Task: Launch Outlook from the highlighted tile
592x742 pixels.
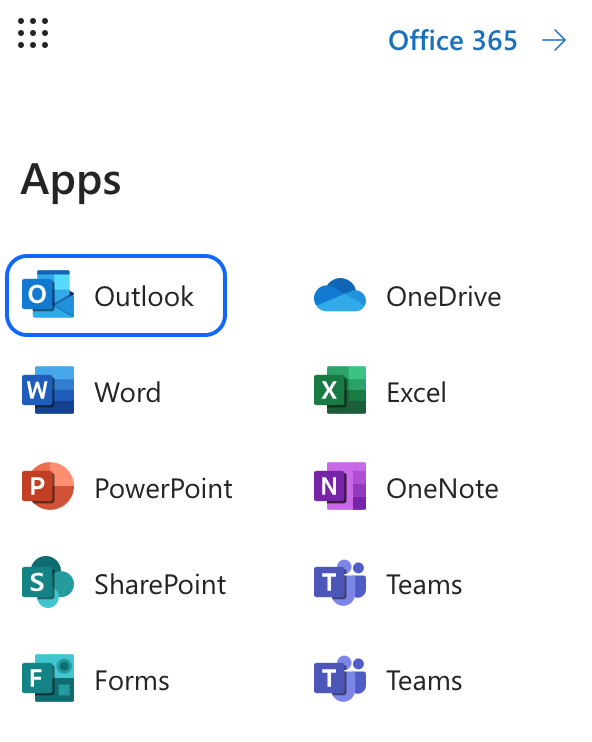Action: tap(116, 295)
